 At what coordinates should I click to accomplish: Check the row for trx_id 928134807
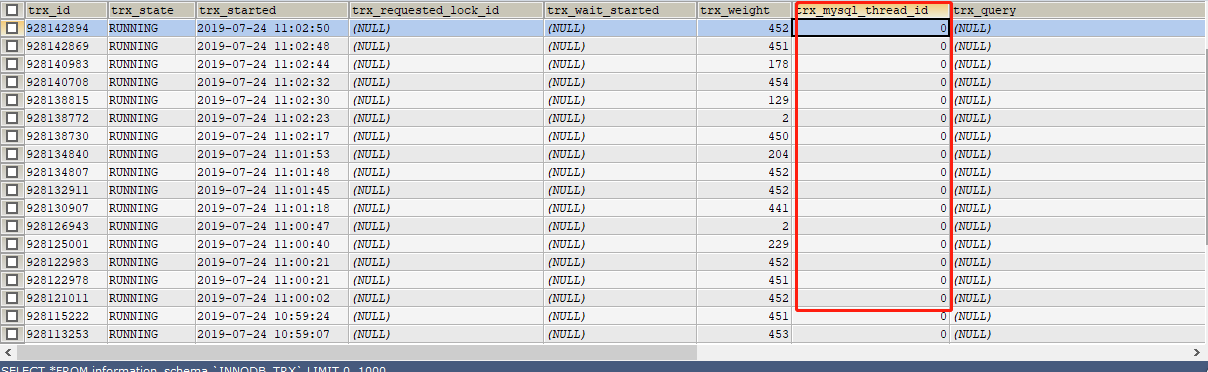click(12, 172)
